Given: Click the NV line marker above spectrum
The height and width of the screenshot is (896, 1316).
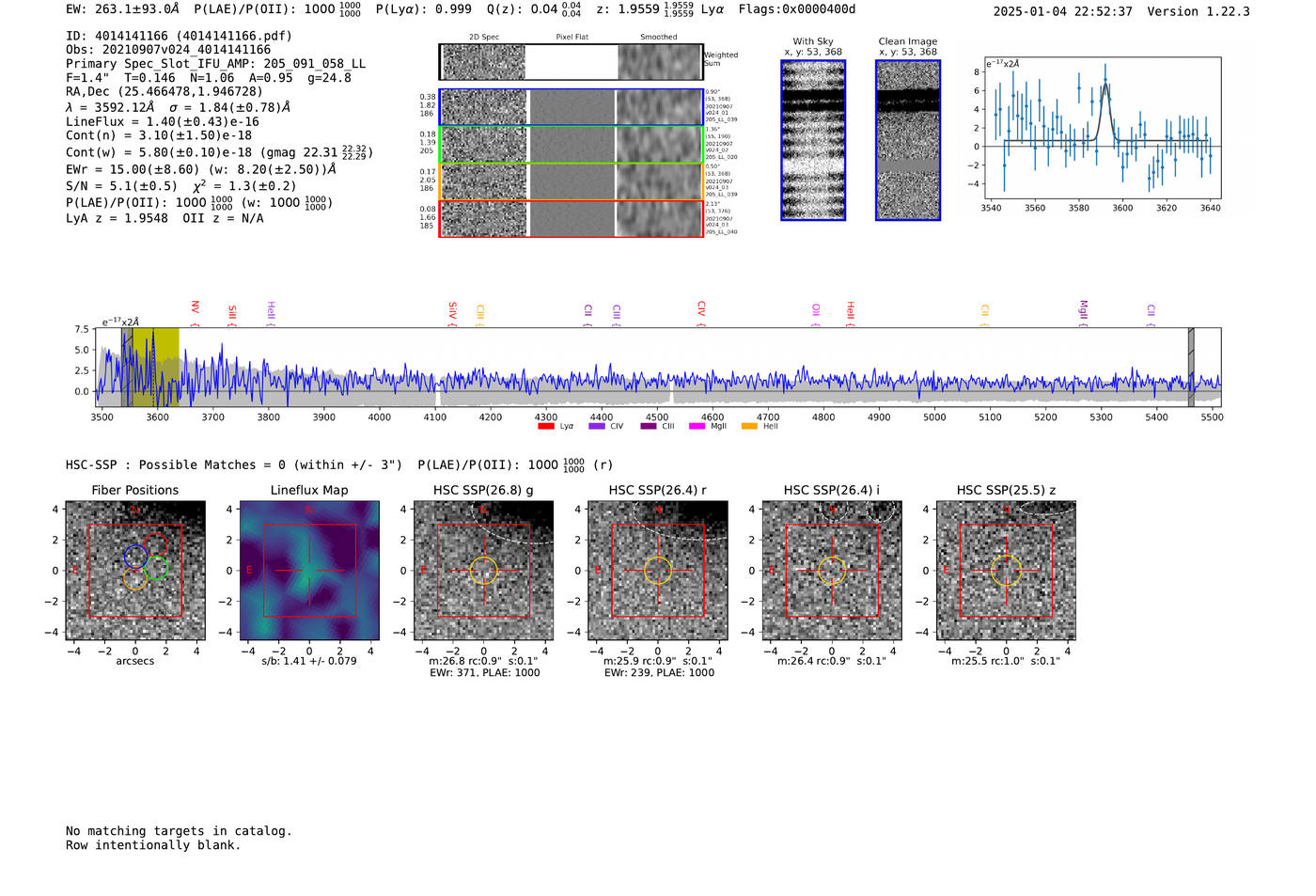Looking at the screenshot, I should click(195, 312).
